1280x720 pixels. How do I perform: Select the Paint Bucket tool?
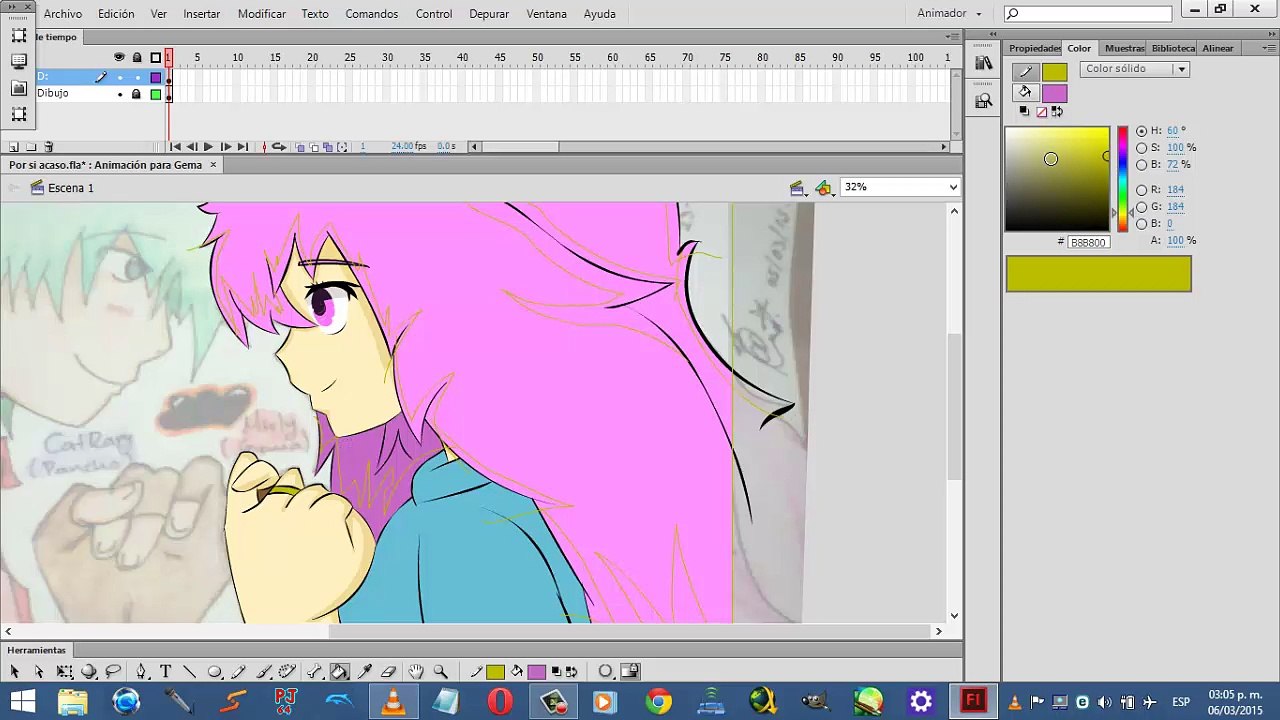339,672
